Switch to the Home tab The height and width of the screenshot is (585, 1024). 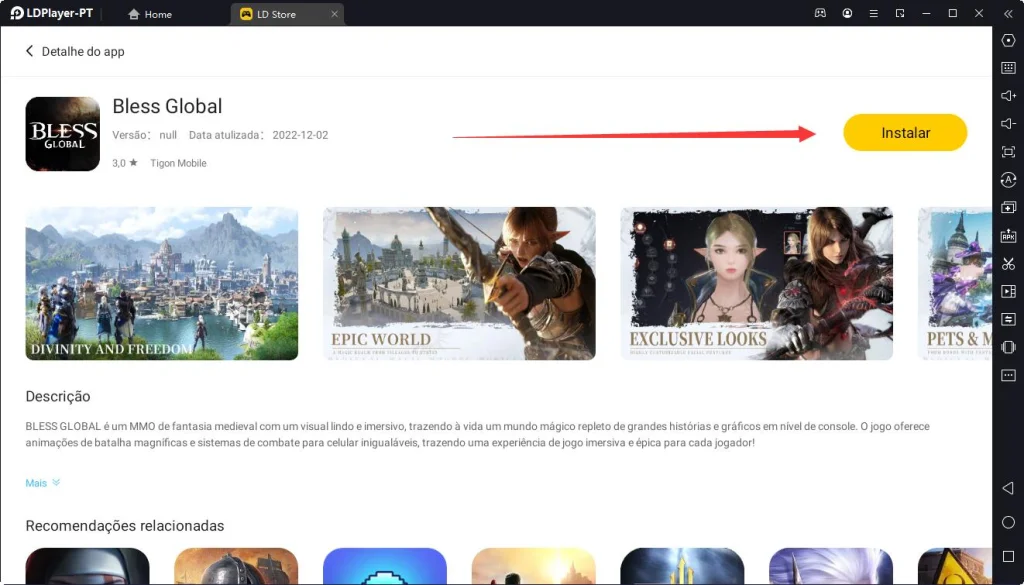(150, 14)
